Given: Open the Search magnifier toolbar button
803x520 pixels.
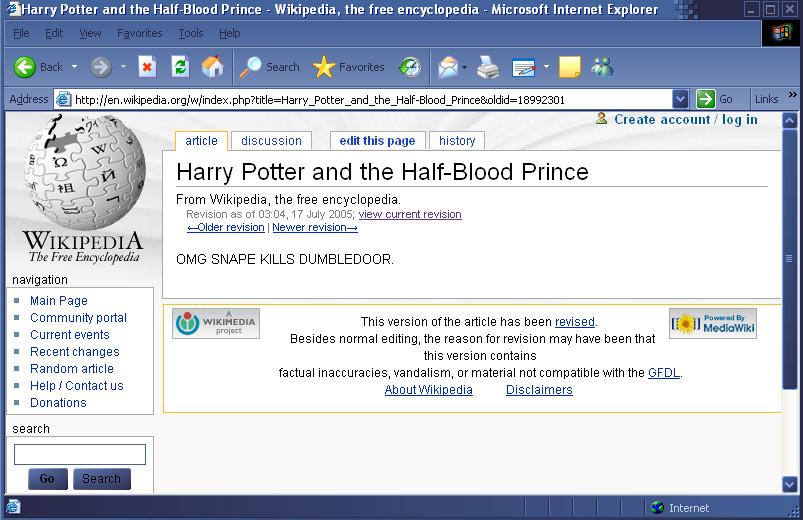Looking at the screenshot, I should (269, 67).
